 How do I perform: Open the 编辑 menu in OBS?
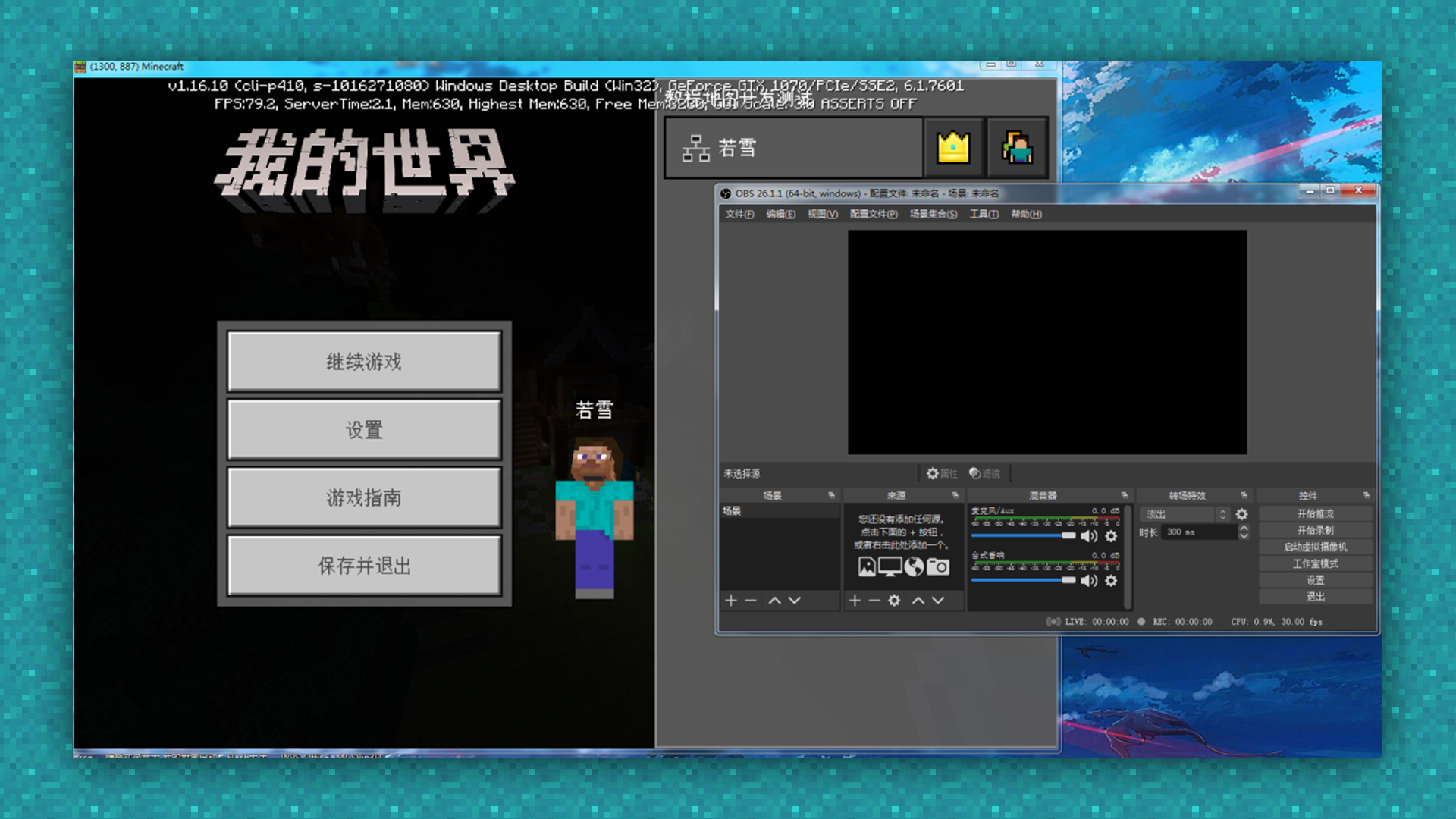point(780,214)
